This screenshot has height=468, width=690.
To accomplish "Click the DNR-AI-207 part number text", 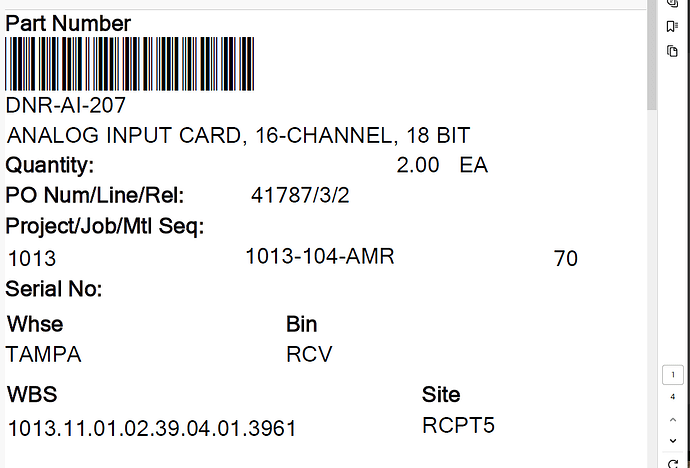I will [66, 105].
